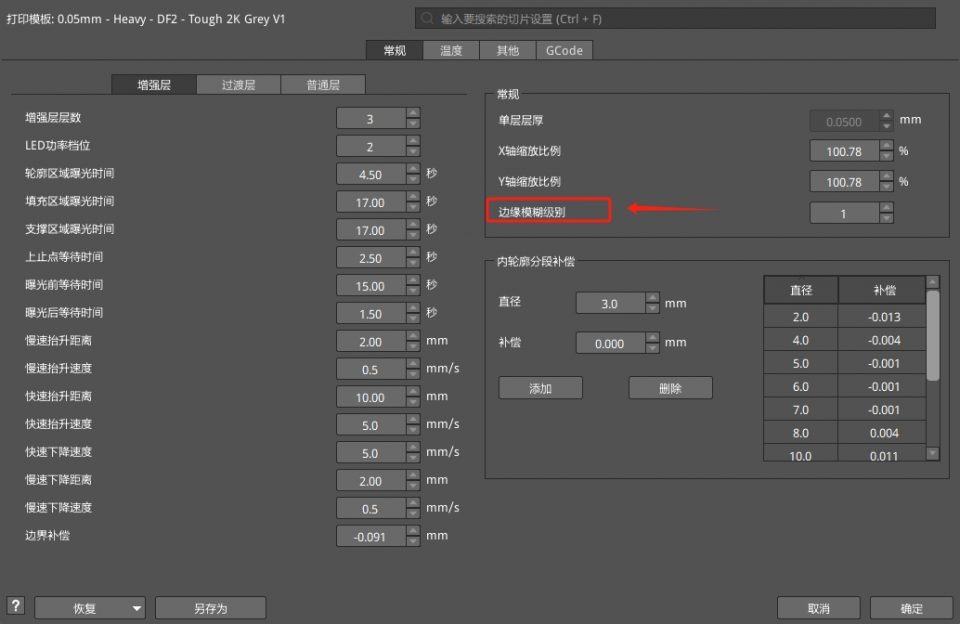The height and width of the screenshot is (624, 960).
Task: Increase 增强层层数 with up arrow
Action: 413,113
